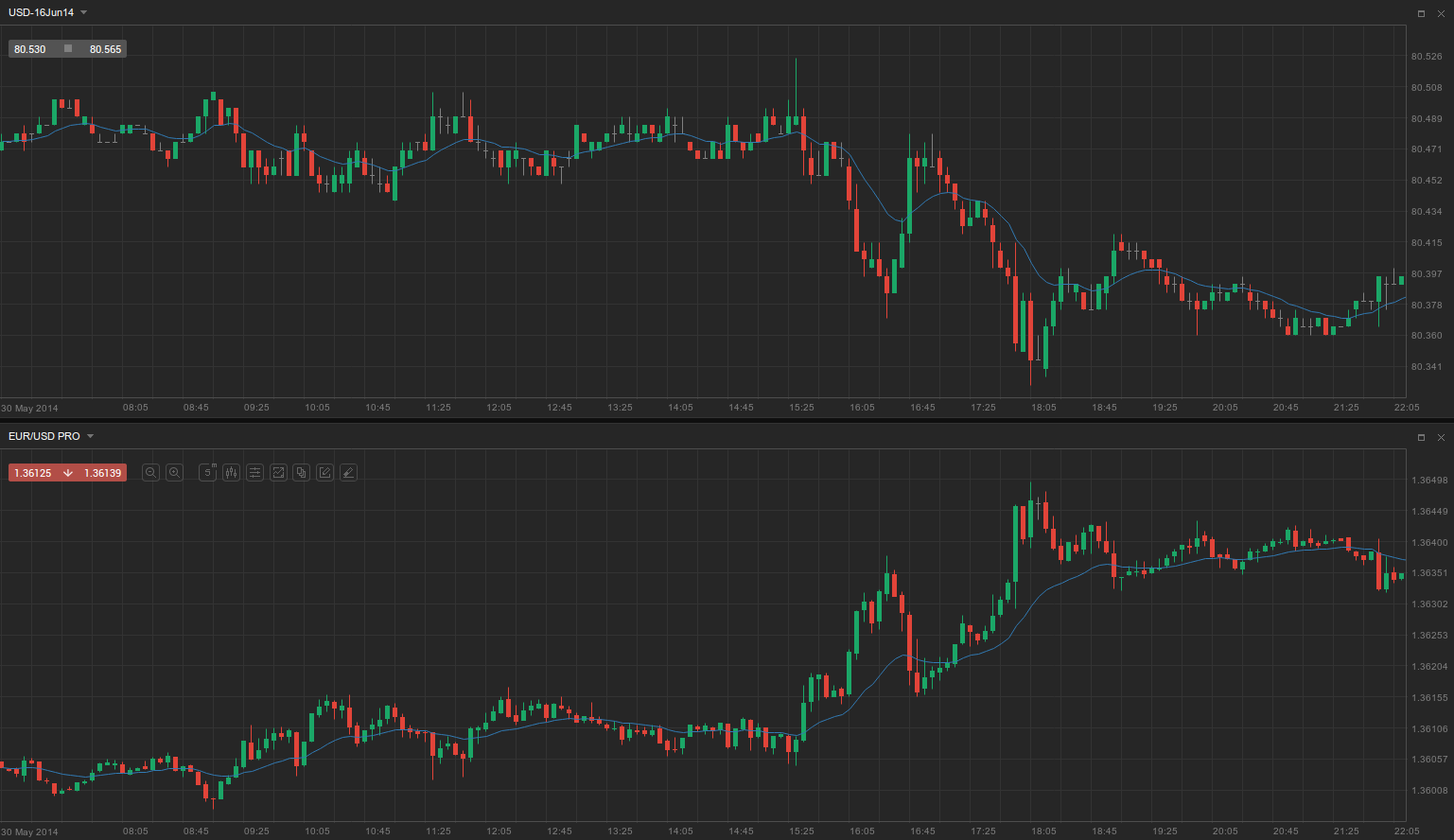Click the 80.526 price label on the upper chart
Screen dimensions: 1454x840
pyautogui.click(x=1427, y=57)
